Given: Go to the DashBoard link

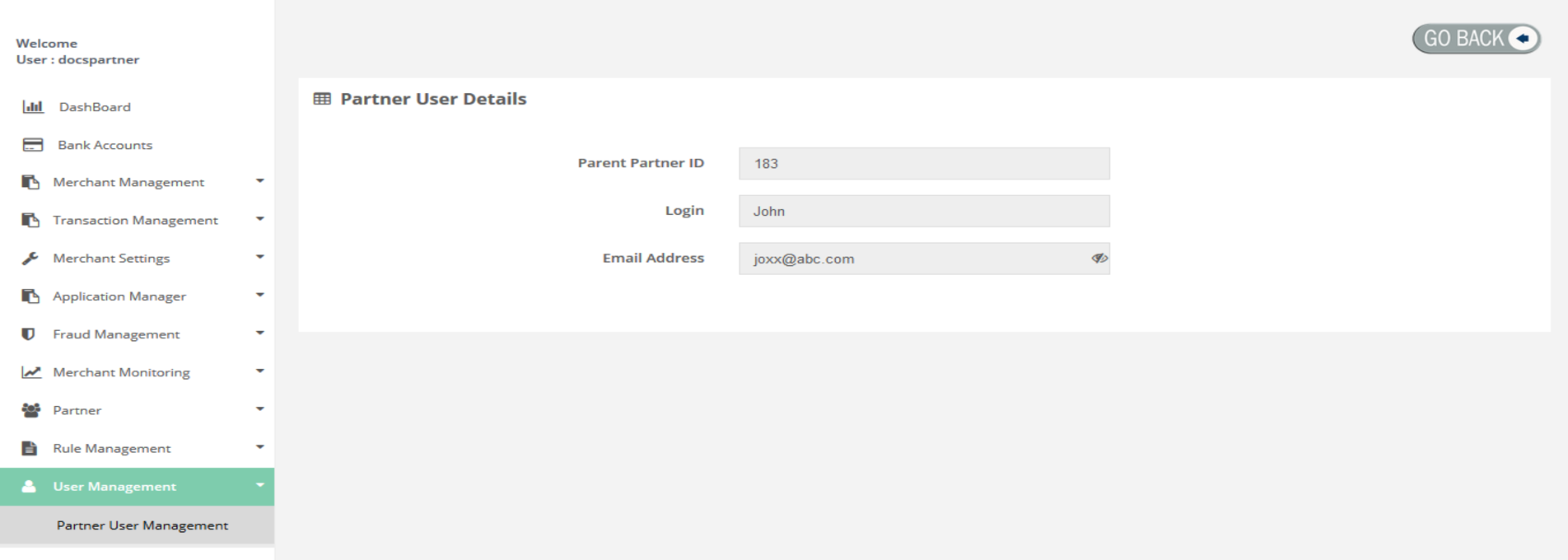Looking at the screenshot, I should [95, 107].
